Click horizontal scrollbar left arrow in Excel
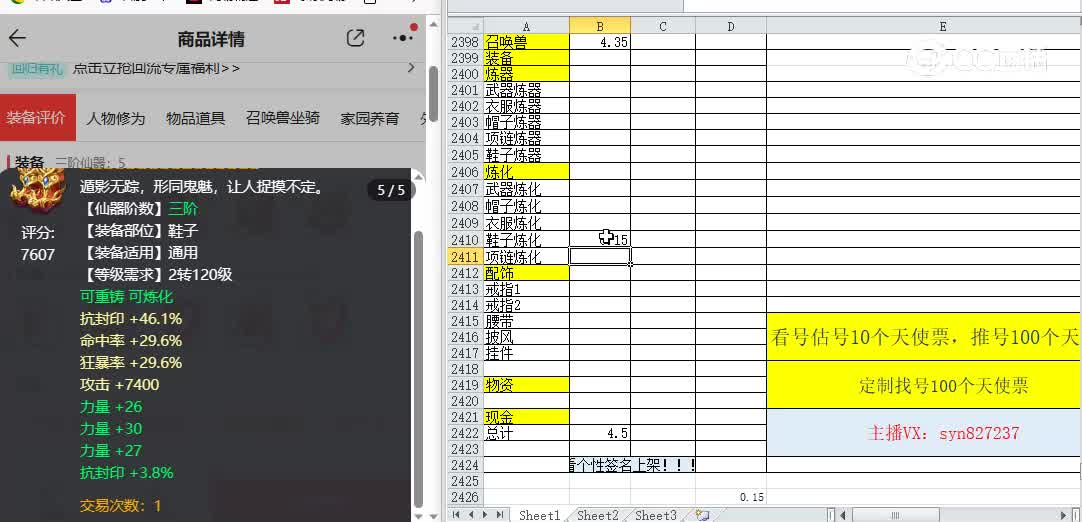Image resolution: width=1082 pixels, height=522 pixels. click(845, 515)
